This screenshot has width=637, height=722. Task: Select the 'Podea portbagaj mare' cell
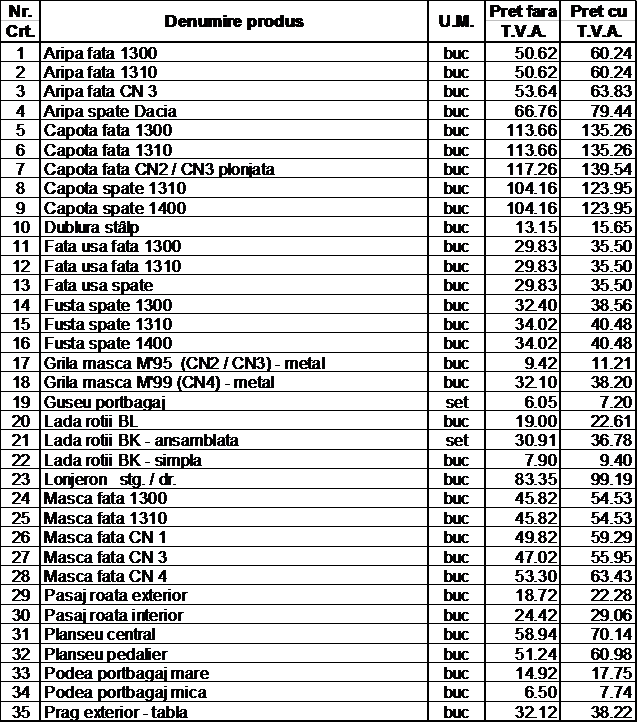point(234,673)
